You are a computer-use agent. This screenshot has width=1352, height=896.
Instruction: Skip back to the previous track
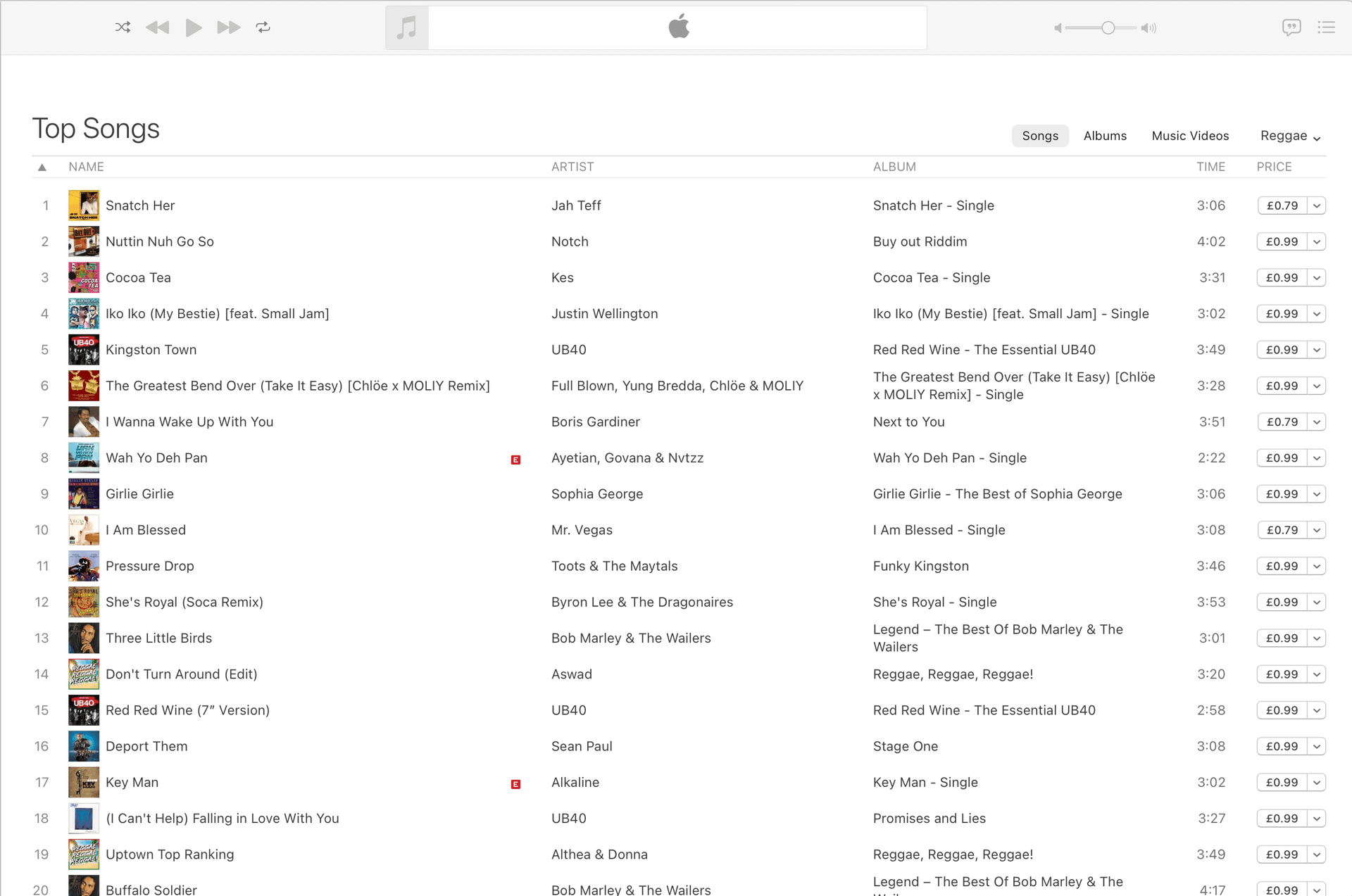click(158, 27)
